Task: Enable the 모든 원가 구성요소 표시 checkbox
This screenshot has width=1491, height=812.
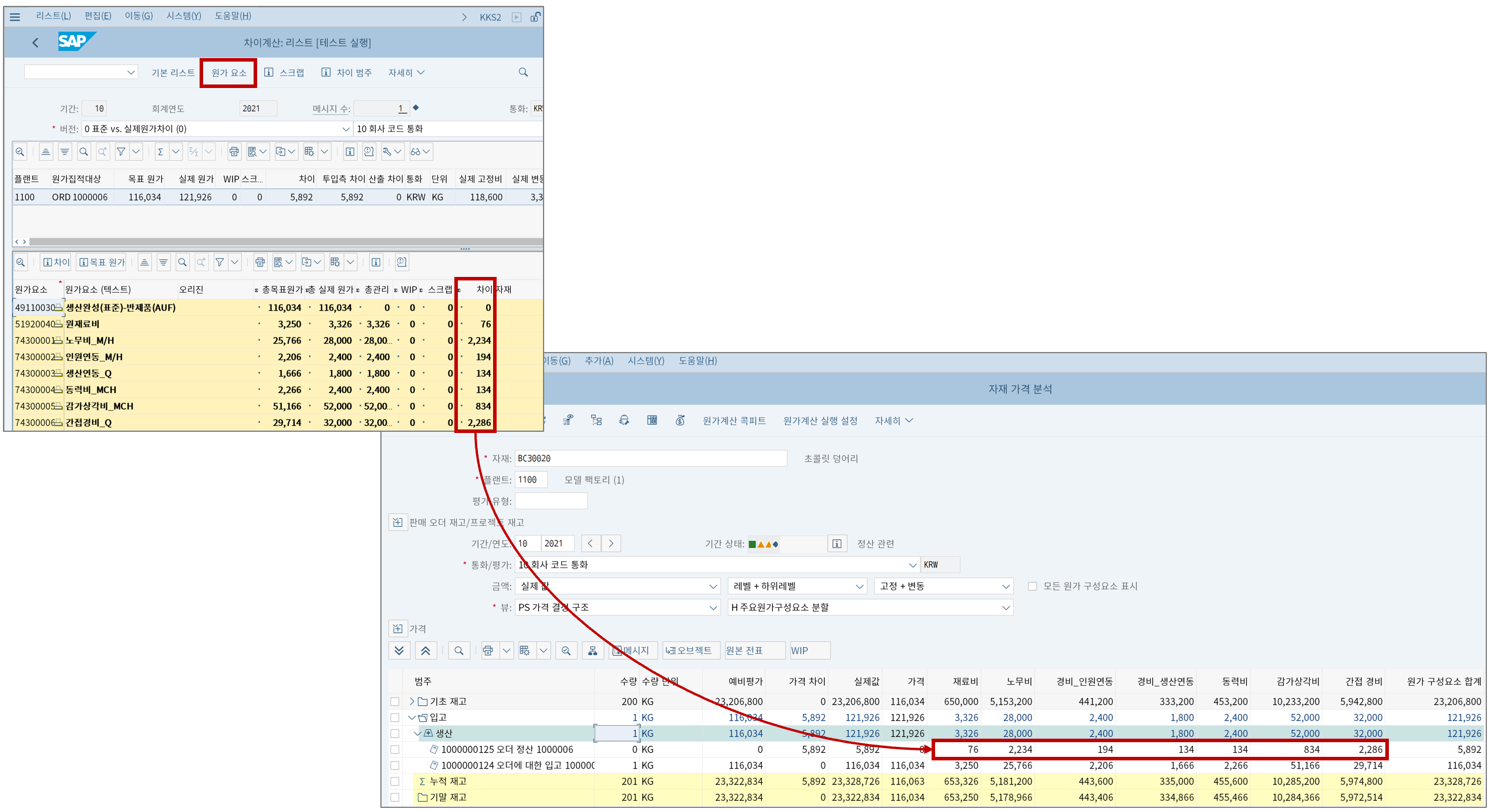Action: click(x=1033, y=586)
